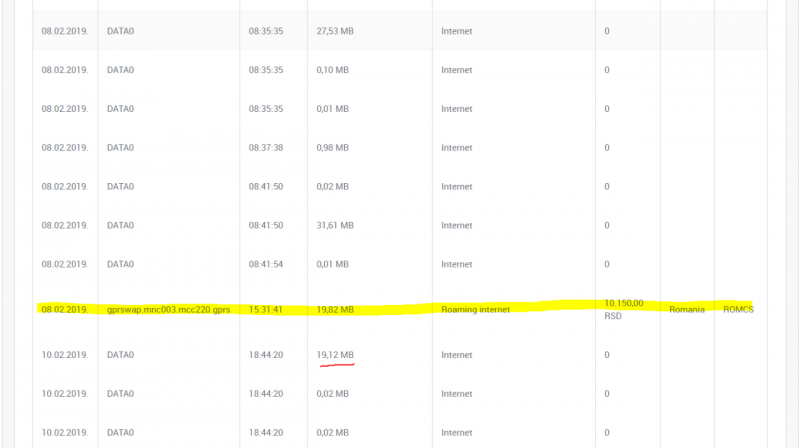This screenshot has height=448, width=800.
Task: Click the highlighted 19,82 MB value
Action: [x=335, y=310]
